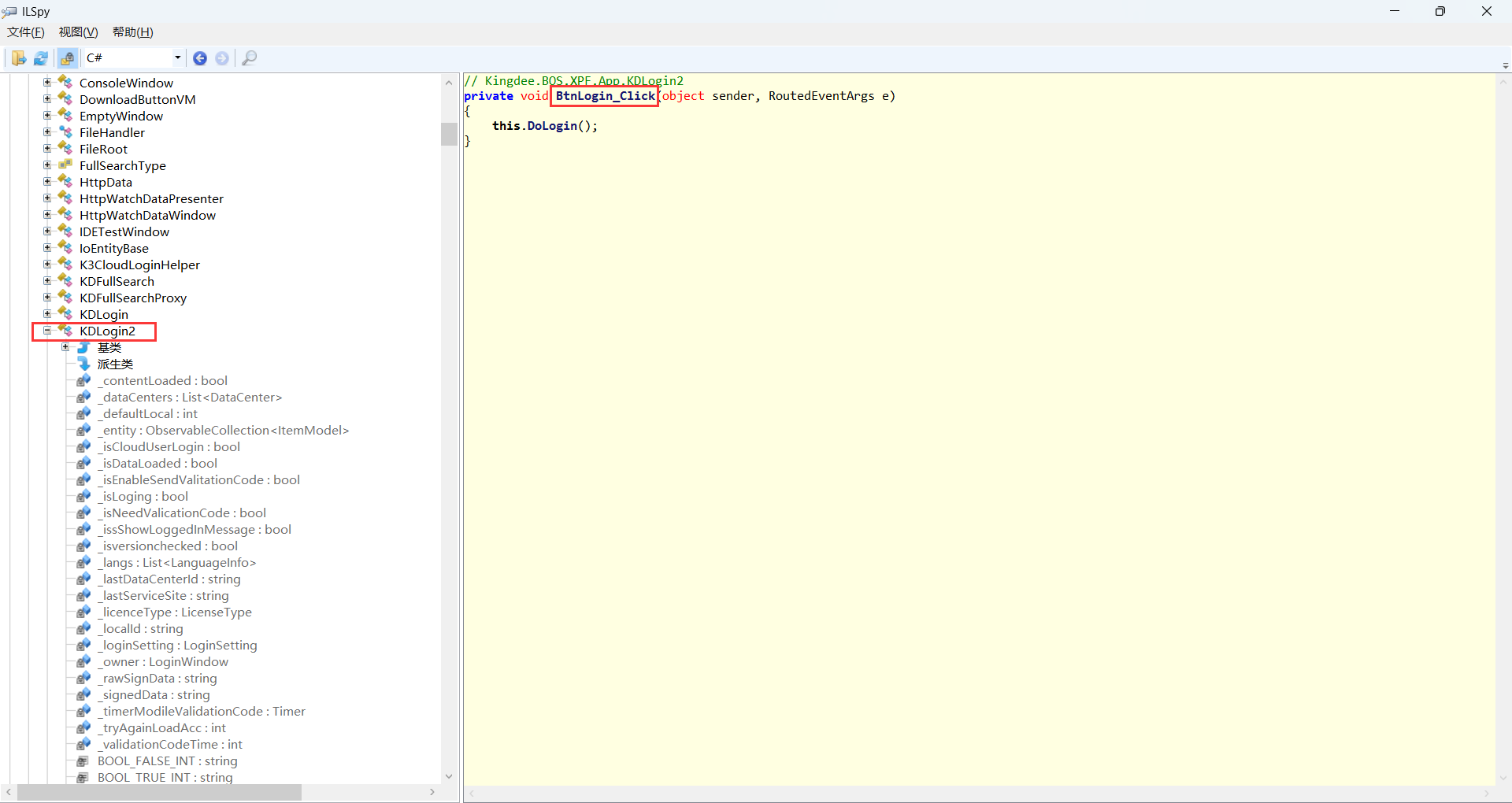Expand the KDLogin node
Image resolution: width=1512 pixels, height=803 pixels.
(47, 313)
